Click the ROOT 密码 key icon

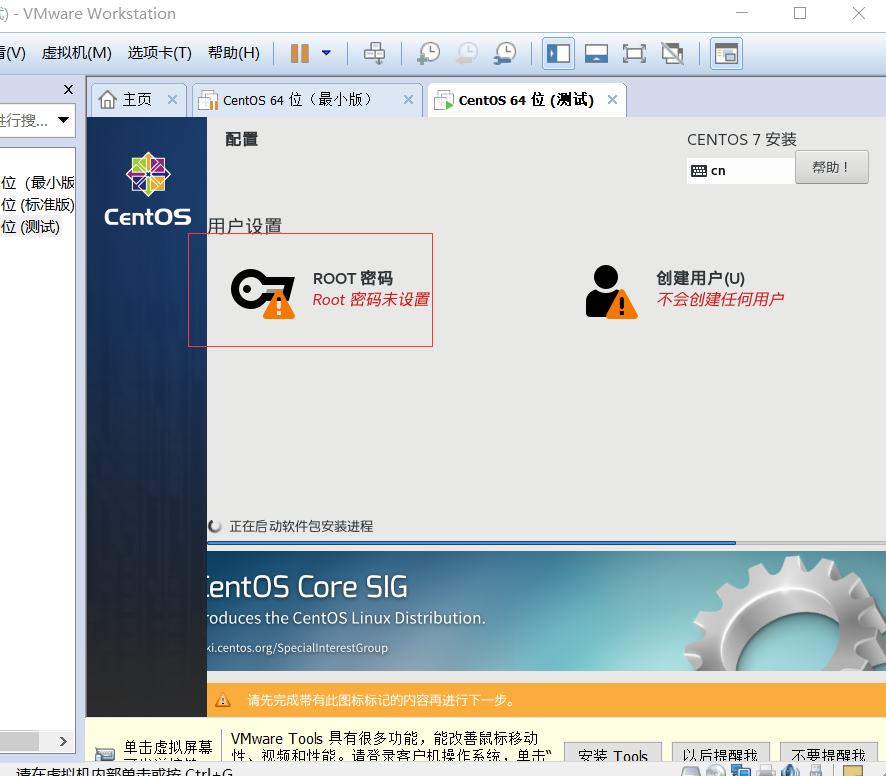tap(263, 293)
